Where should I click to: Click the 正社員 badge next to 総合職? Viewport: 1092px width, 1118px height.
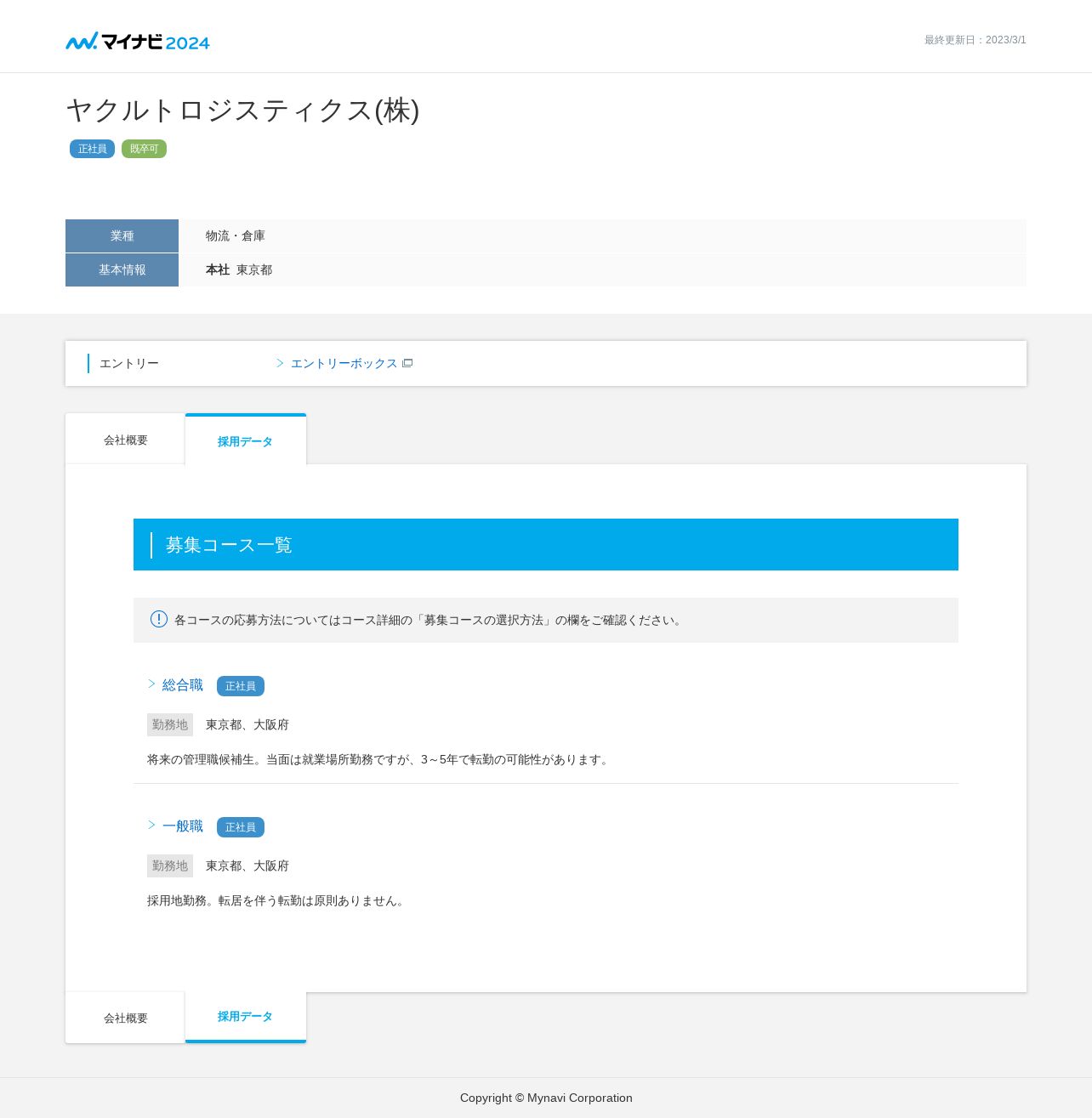(x=241, y=686)
